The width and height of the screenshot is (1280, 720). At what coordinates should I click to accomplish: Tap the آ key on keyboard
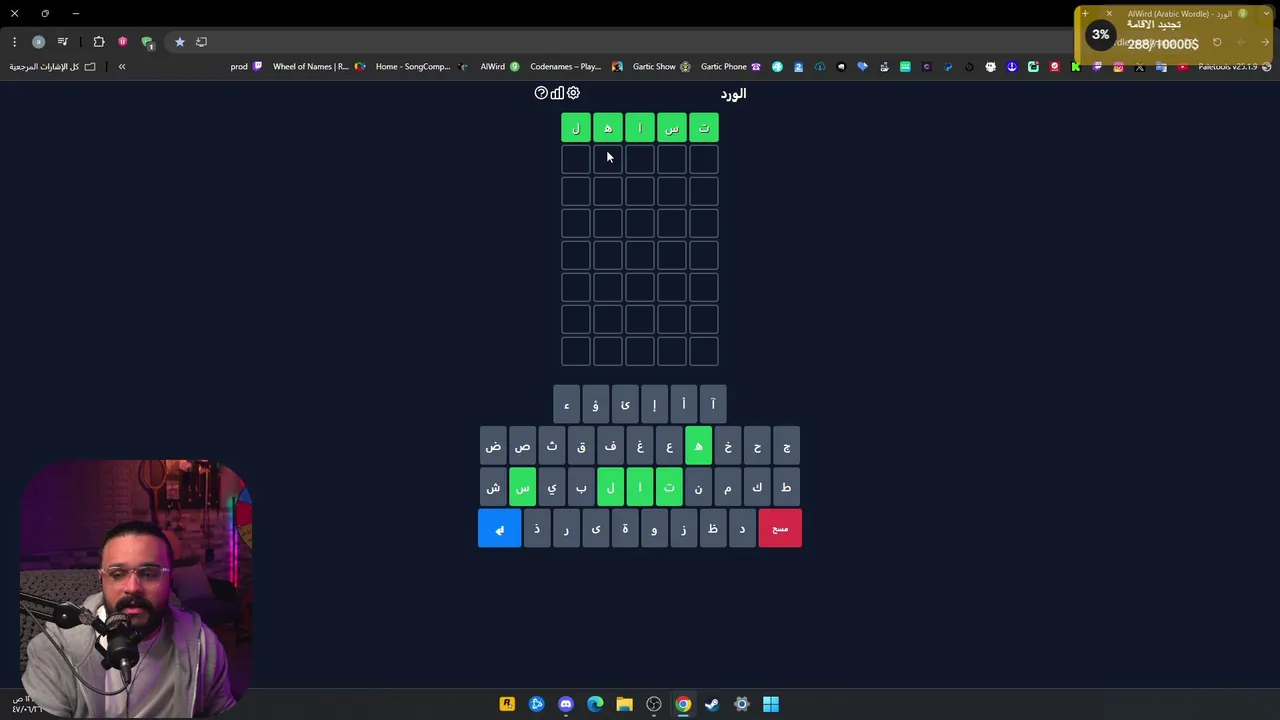[713, 404]
